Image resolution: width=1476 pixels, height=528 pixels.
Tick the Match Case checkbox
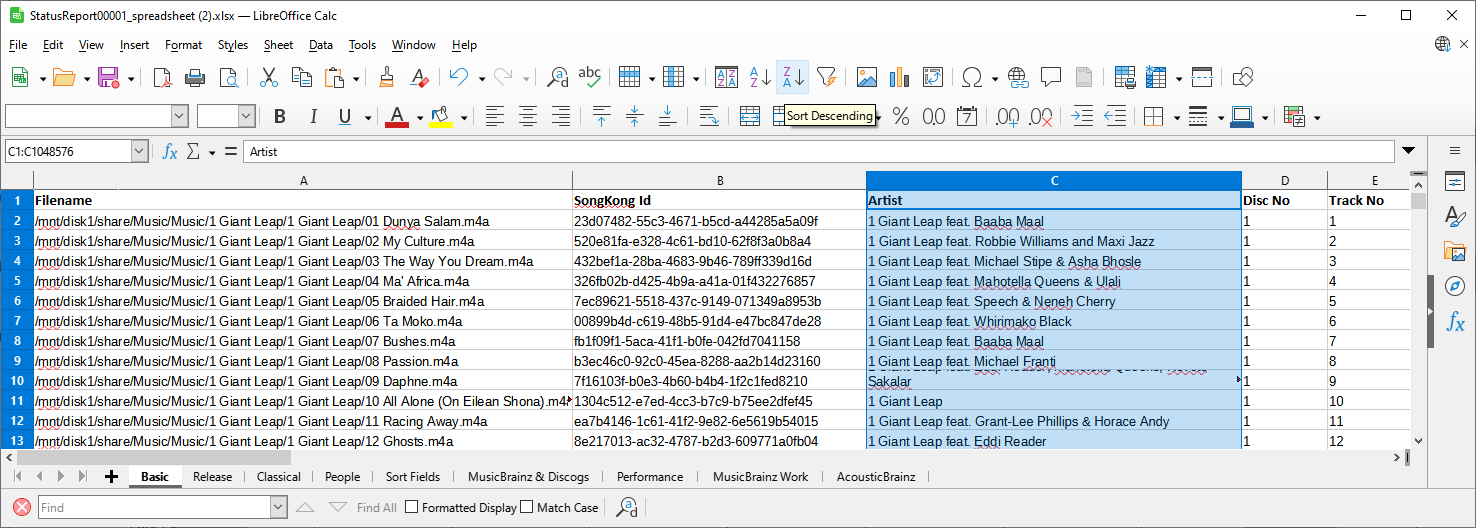coord(527,507)
